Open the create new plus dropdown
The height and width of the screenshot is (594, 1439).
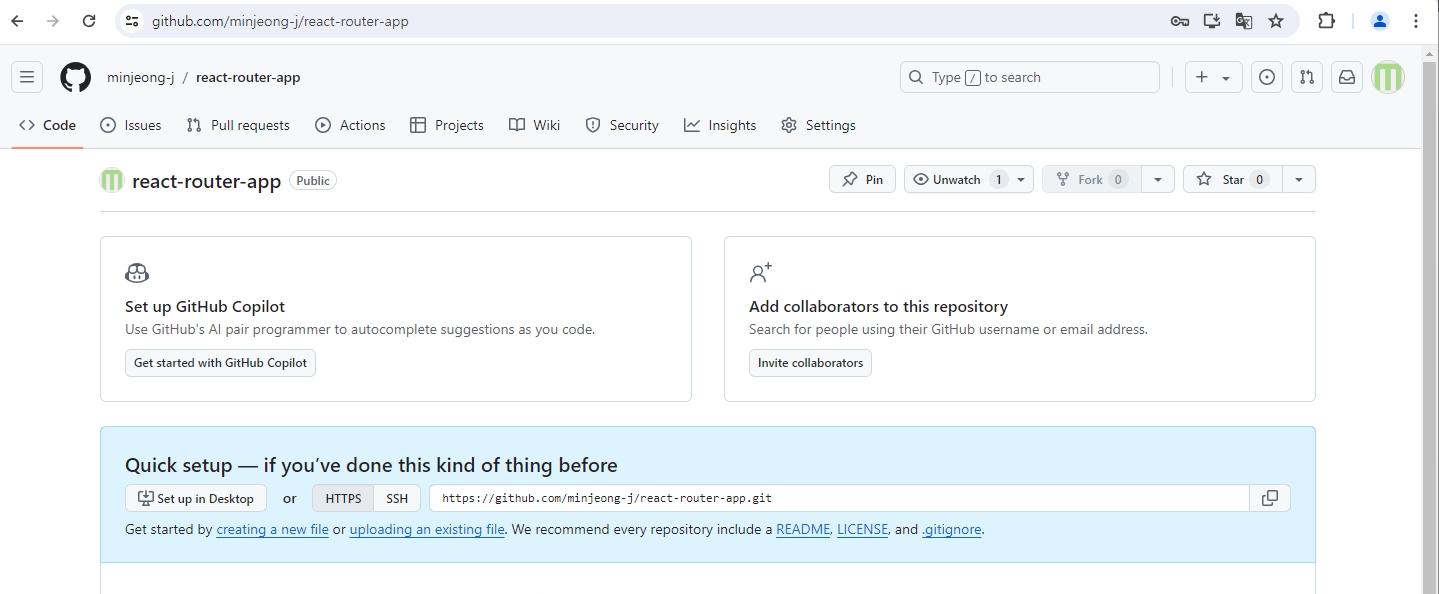click(1214, 77)
